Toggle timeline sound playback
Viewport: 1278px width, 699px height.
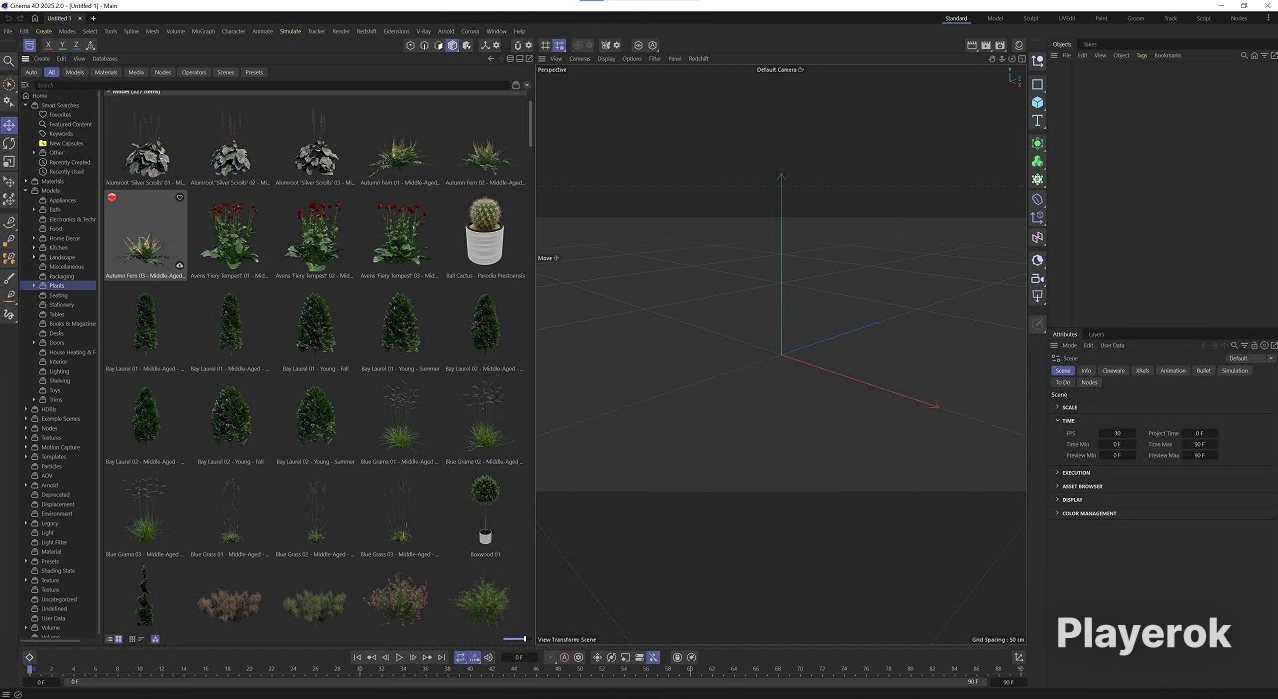(488, 657)
